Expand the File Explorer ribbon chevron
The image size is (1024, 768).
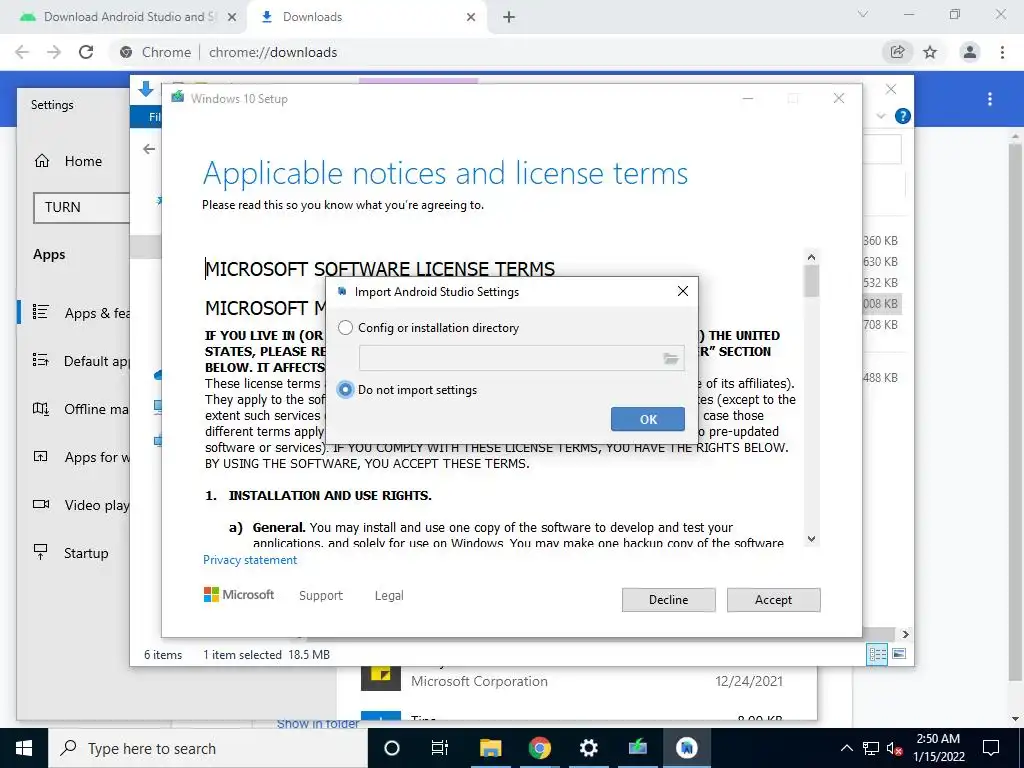(x=881, y=116)
